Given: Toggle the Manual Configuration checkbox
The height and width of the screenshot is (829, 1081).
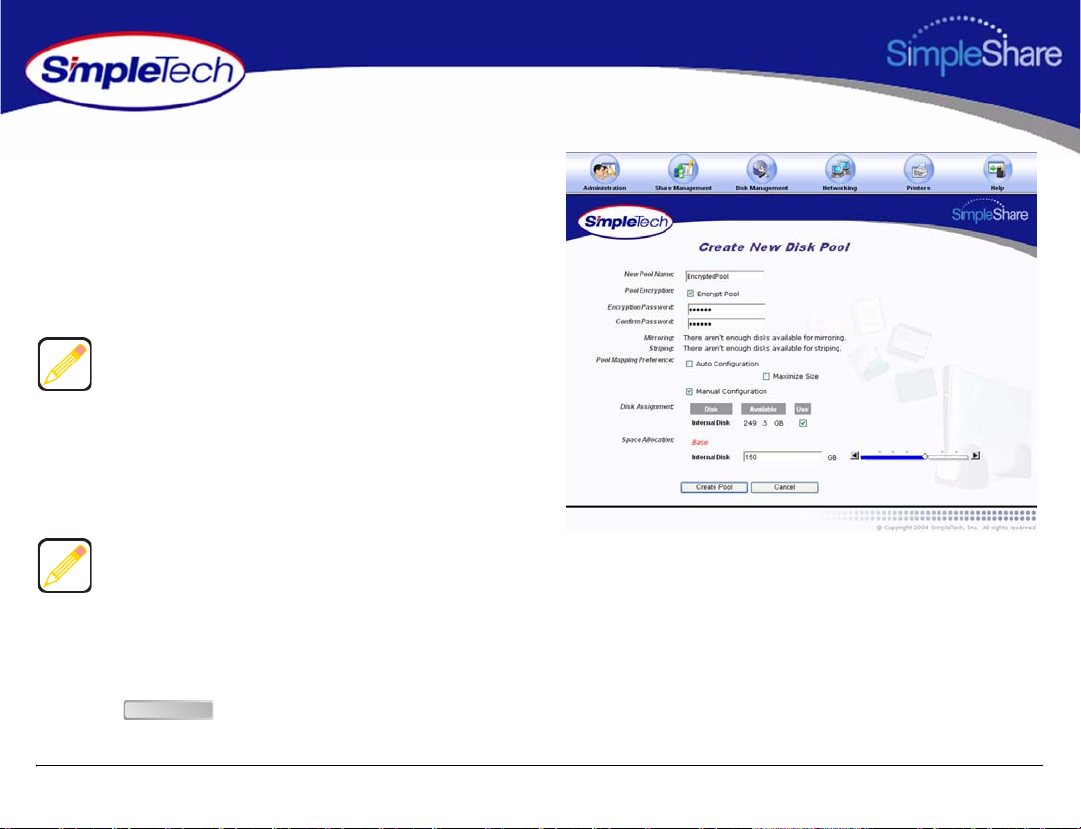Looking at the screenshot, I should pos(689,392).
